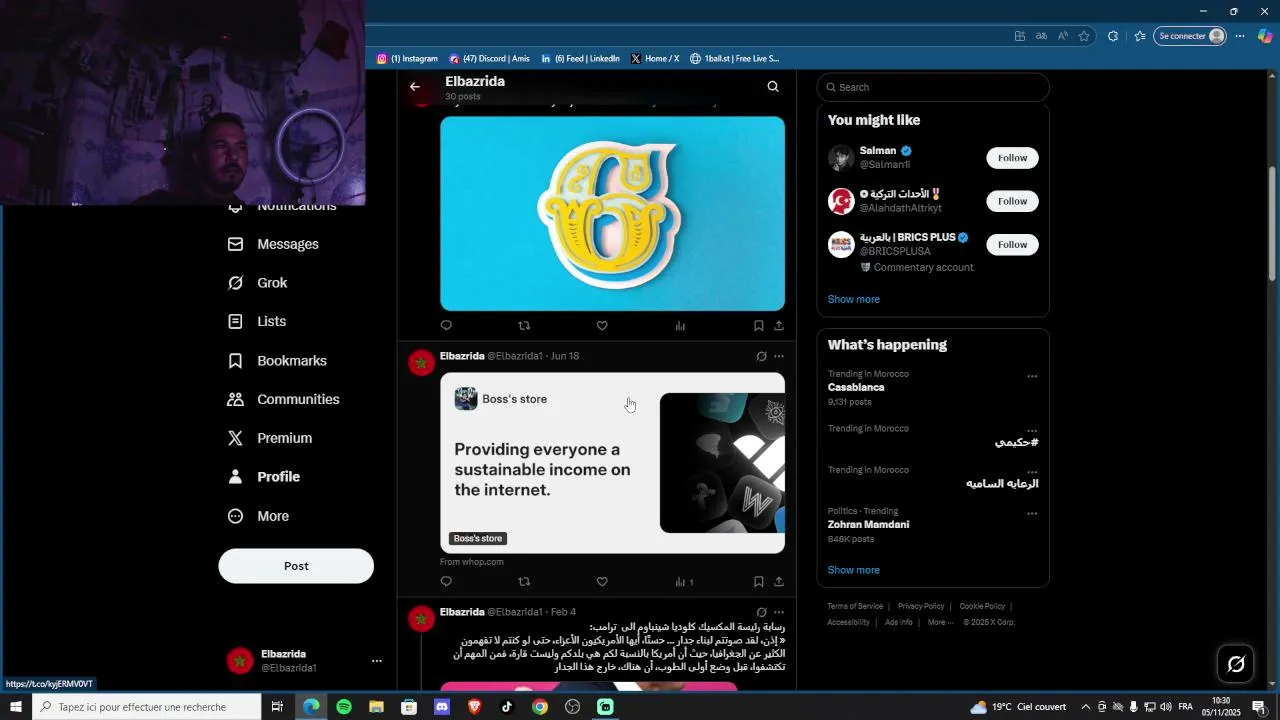Follow the Salman account
This screenshot has height=720, width=1280.
point(1012,158)
